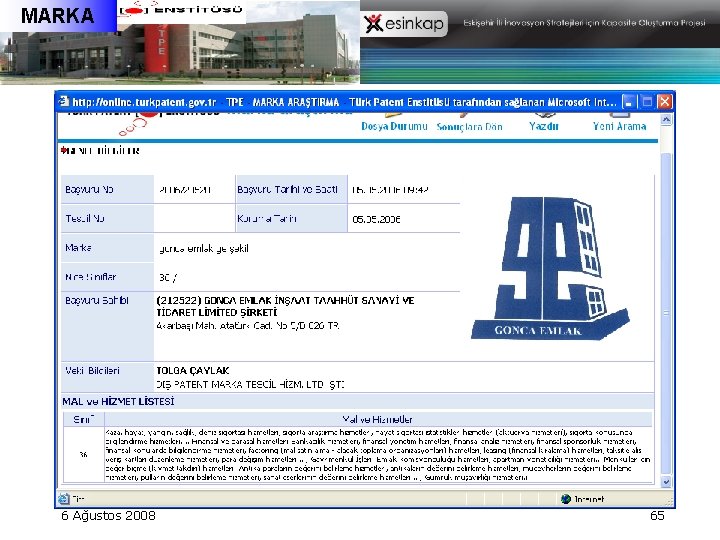The width and height of the screenshot is (720, 540).
Task: Click the class number 36 cell
Action: tap(84, 455)
